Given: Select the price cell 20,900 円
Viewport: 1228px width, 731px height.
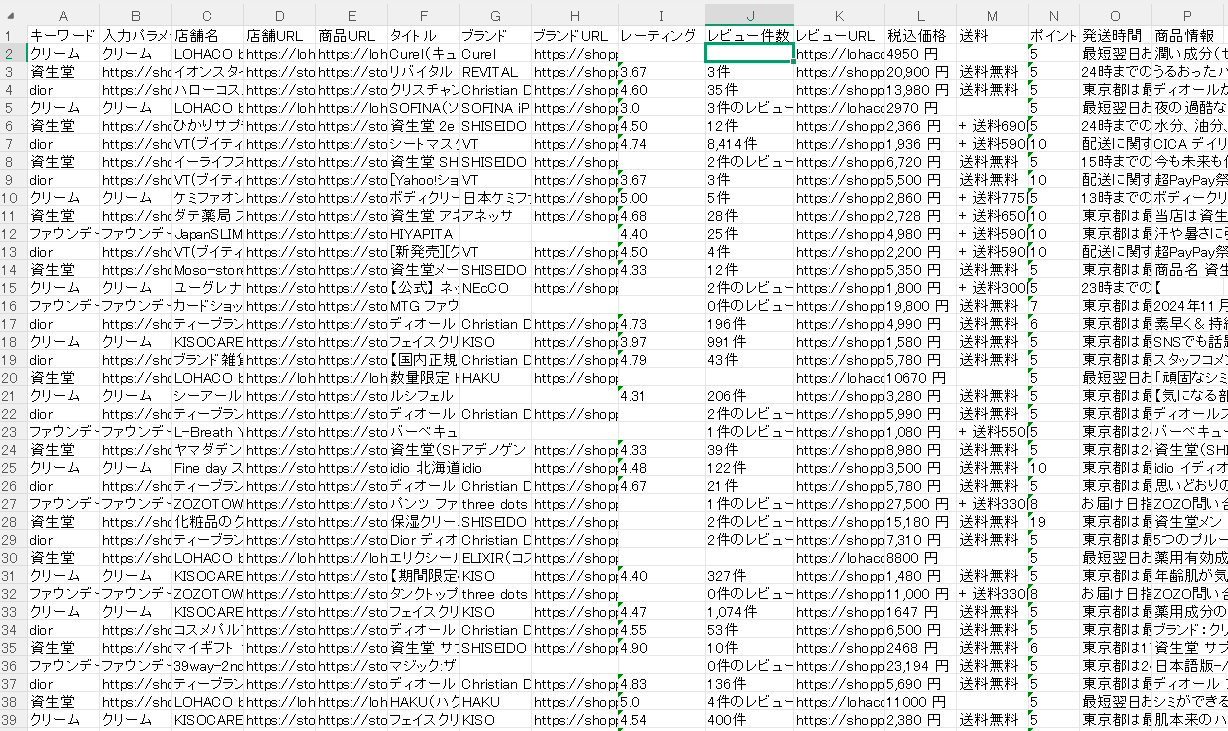Looking at the screenshot, I should tap(920, 72).
